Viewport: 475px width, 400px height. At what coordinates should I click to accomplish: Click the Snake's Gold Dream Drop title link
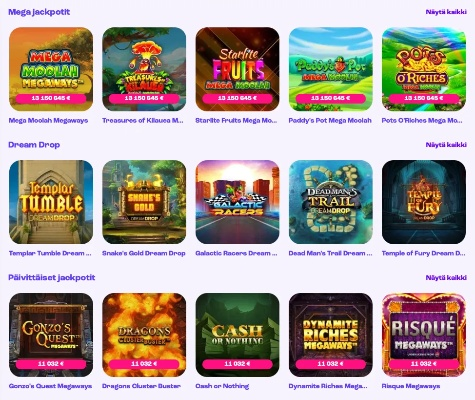(144, 253)
